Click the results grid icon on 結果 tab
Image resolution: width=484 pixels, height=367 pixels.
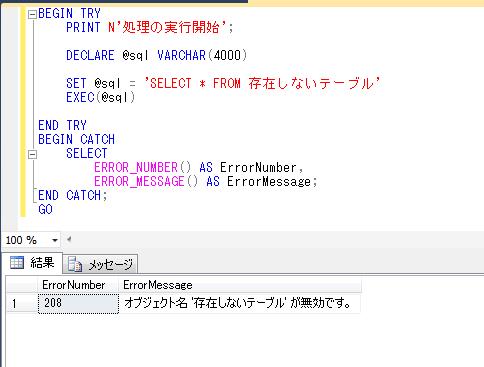click(x=17, y=262)
